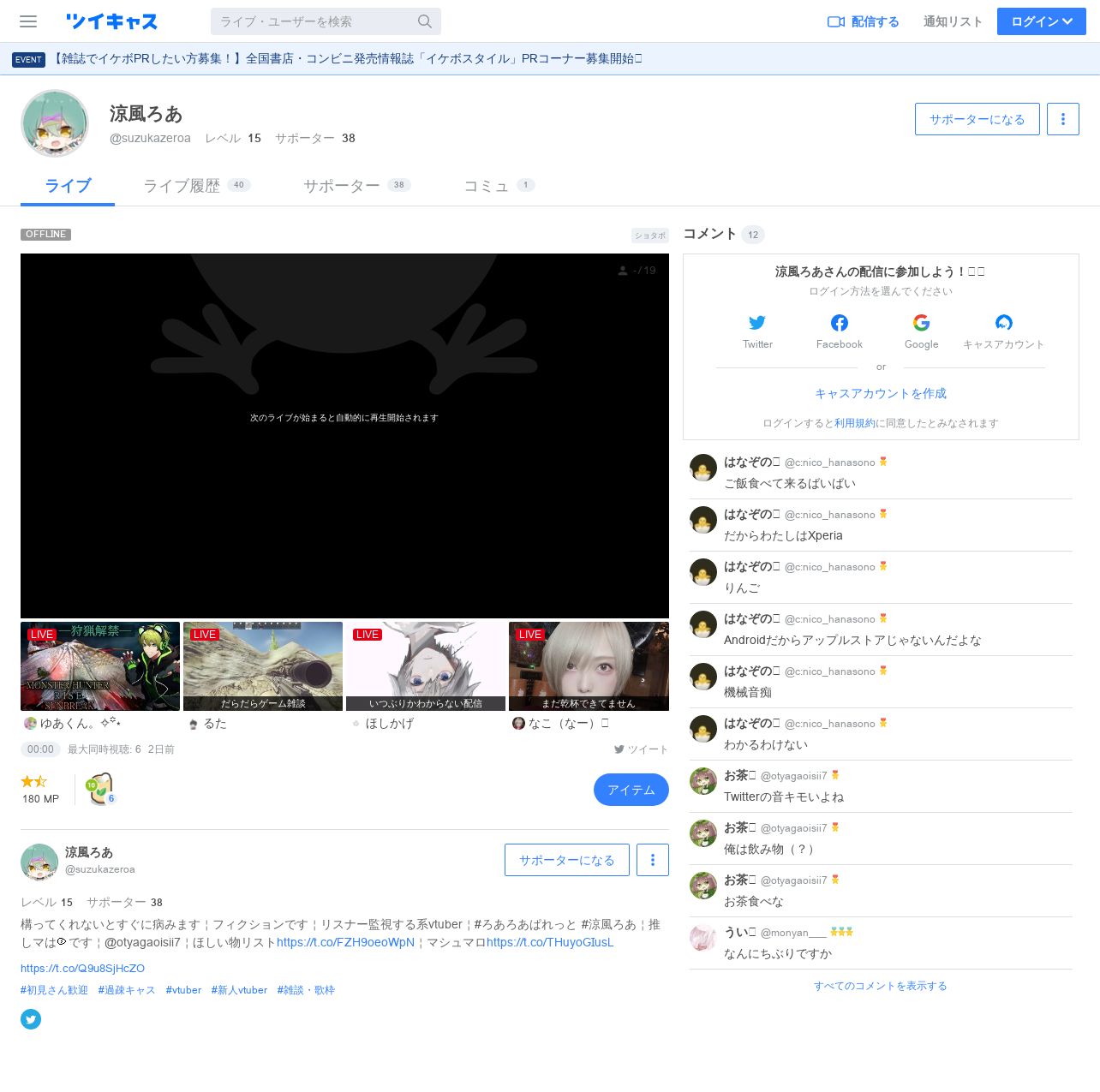Screen dimensions: 1100x1092
Task: Click lower サポーターになる button
Action: click(567, 860)
